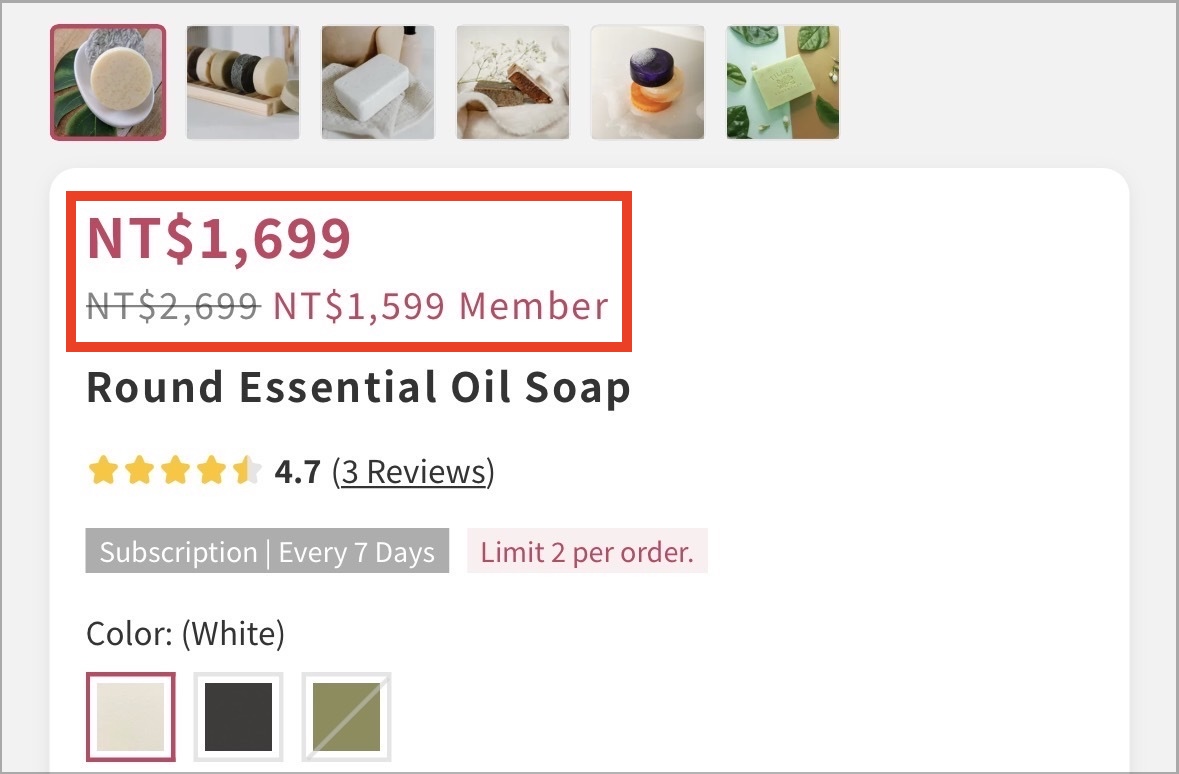Click the NT$1,599 Member price

[441, 306]
